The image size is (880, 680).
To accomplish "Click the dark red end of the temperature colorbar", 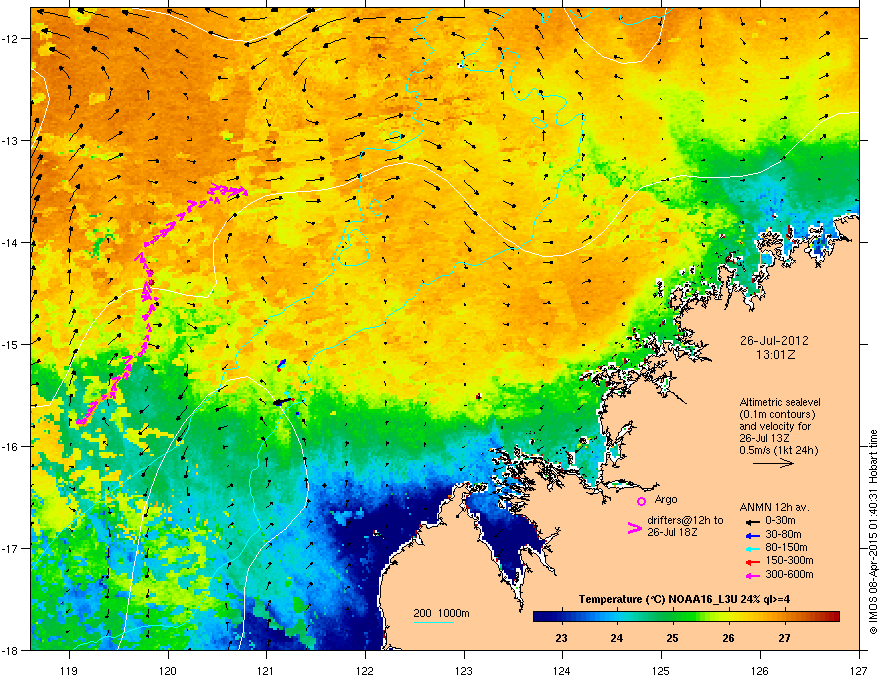I will [x=833, y=616].
